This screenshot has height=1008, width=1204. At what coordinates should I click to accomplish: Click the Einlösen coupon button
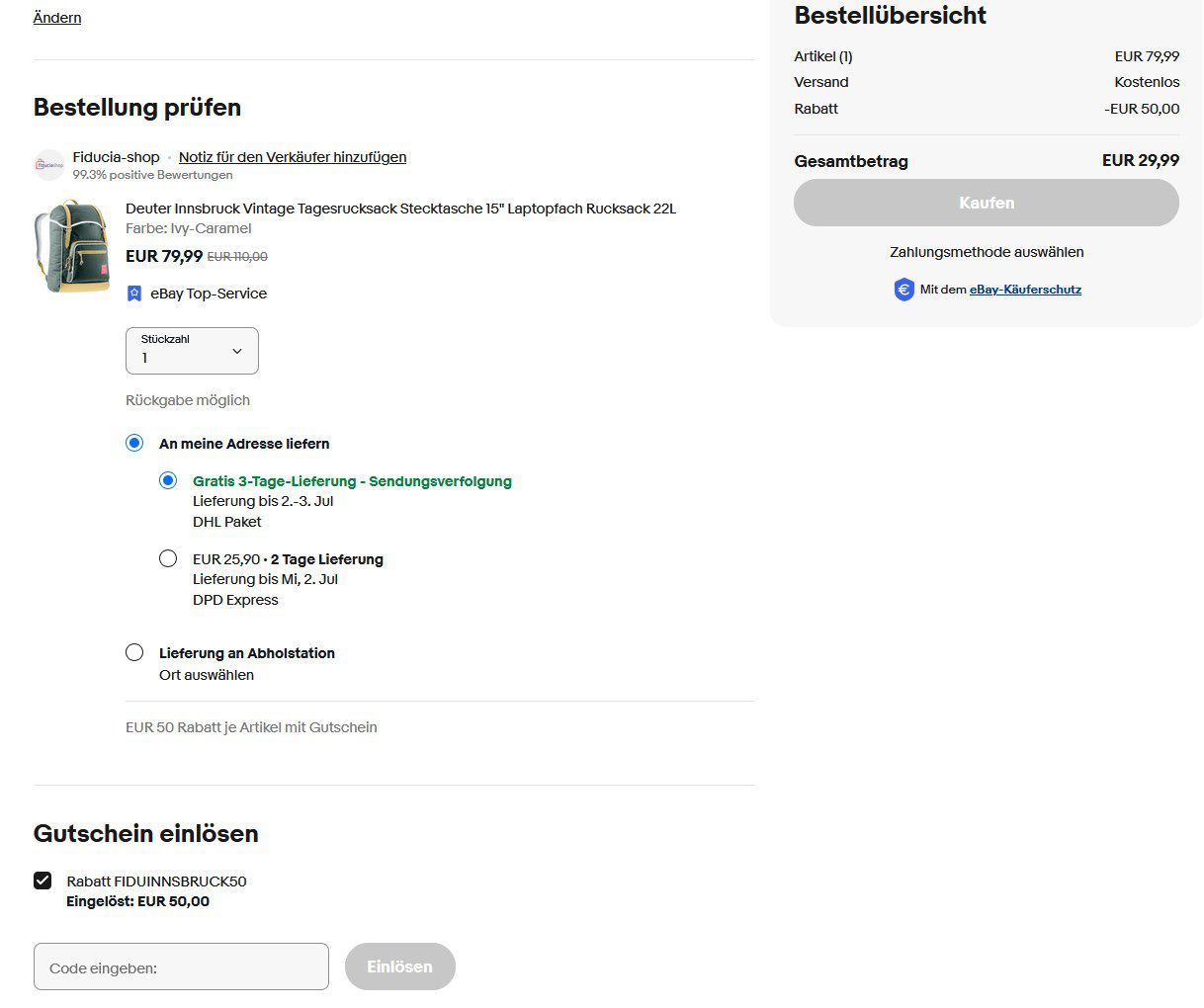(x=400, y=966)
